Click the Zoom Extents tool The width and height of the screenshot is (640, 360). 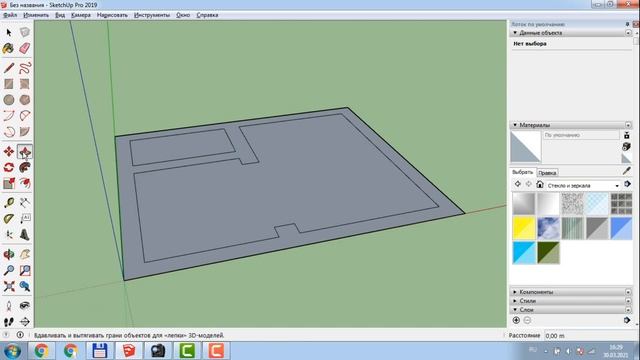(9, 286)
